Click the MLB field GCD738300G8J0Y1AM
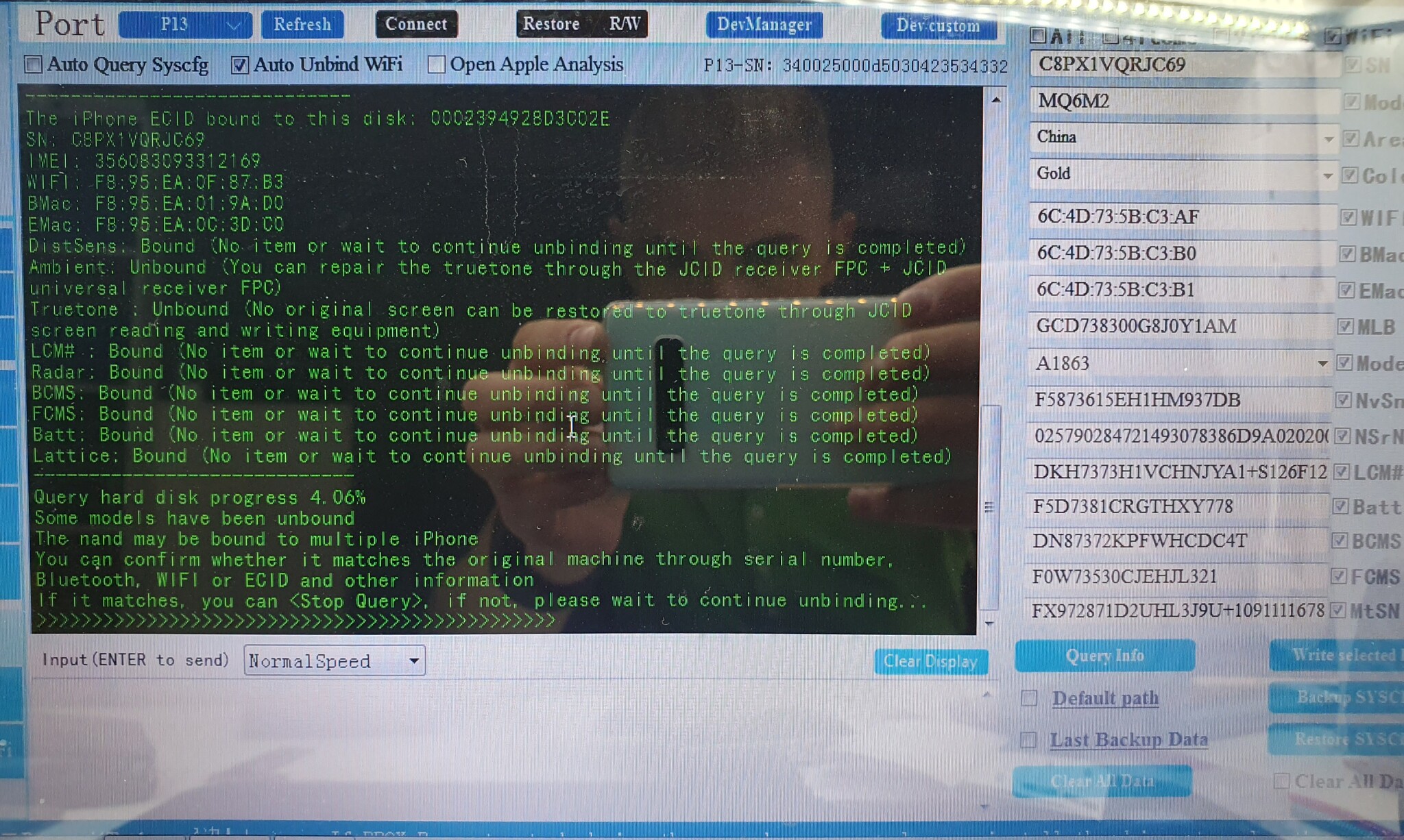 click(x=1181, y=326)
